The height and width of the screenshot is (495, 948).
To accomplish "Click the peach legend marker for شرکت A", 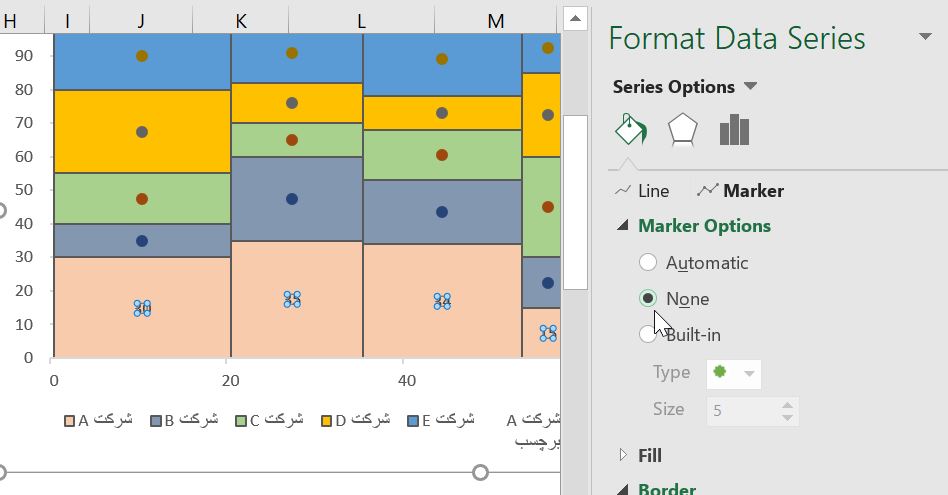I will (x=69, y=420).
